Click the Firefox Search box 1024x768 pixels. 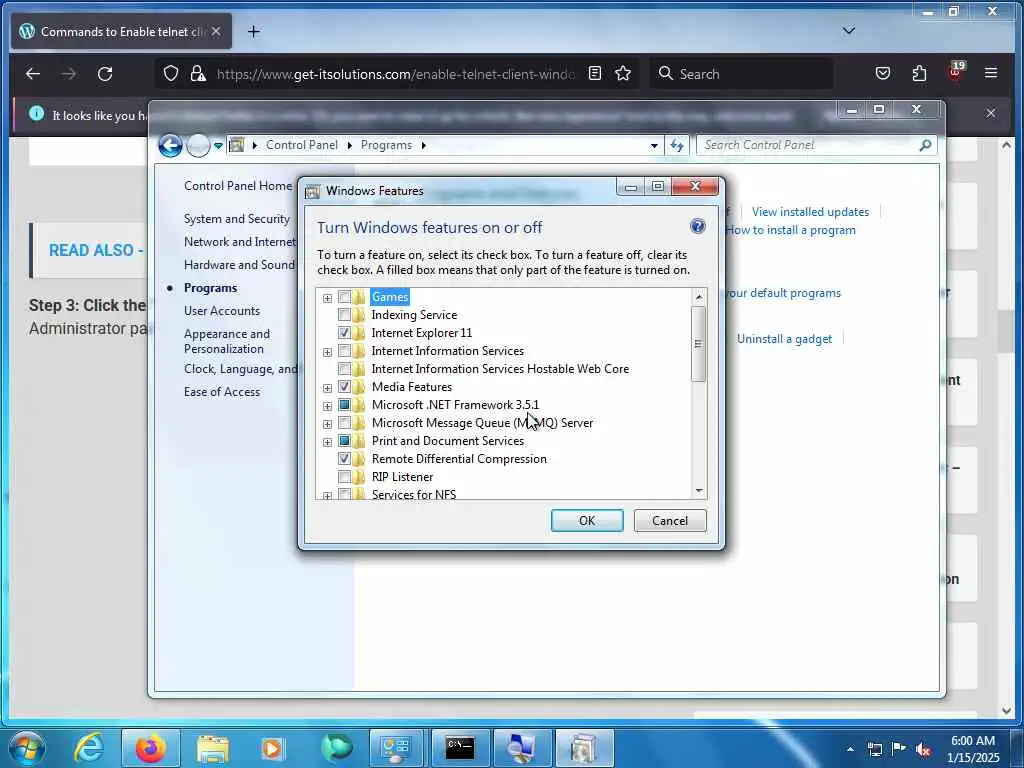(742, 74)
